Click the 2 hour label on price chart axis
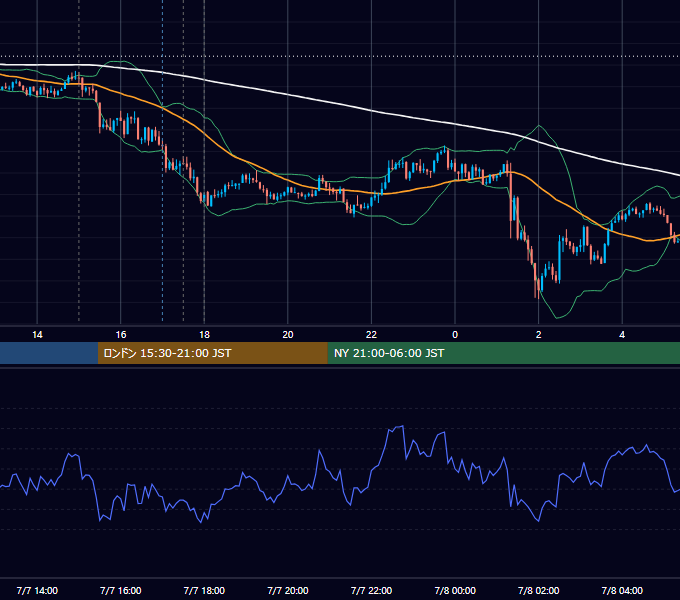Viewport: 680px width, 600px height. click(539, 335)
